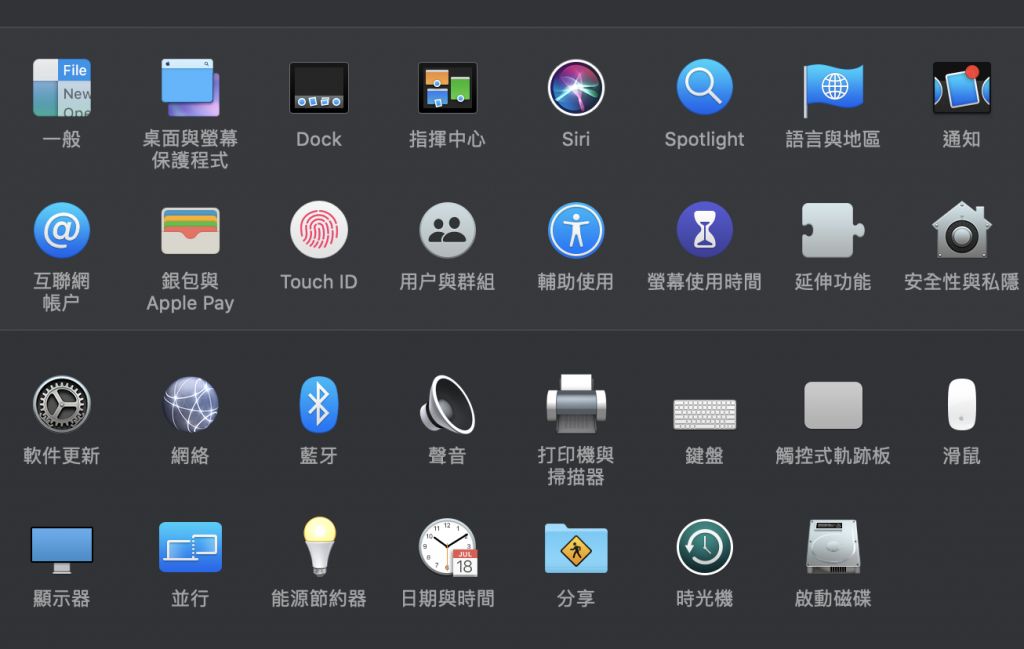Open 滑鼠 (Mouse) icon
The width and height of the screenshot is (1024, 649).
click(962, 404)
